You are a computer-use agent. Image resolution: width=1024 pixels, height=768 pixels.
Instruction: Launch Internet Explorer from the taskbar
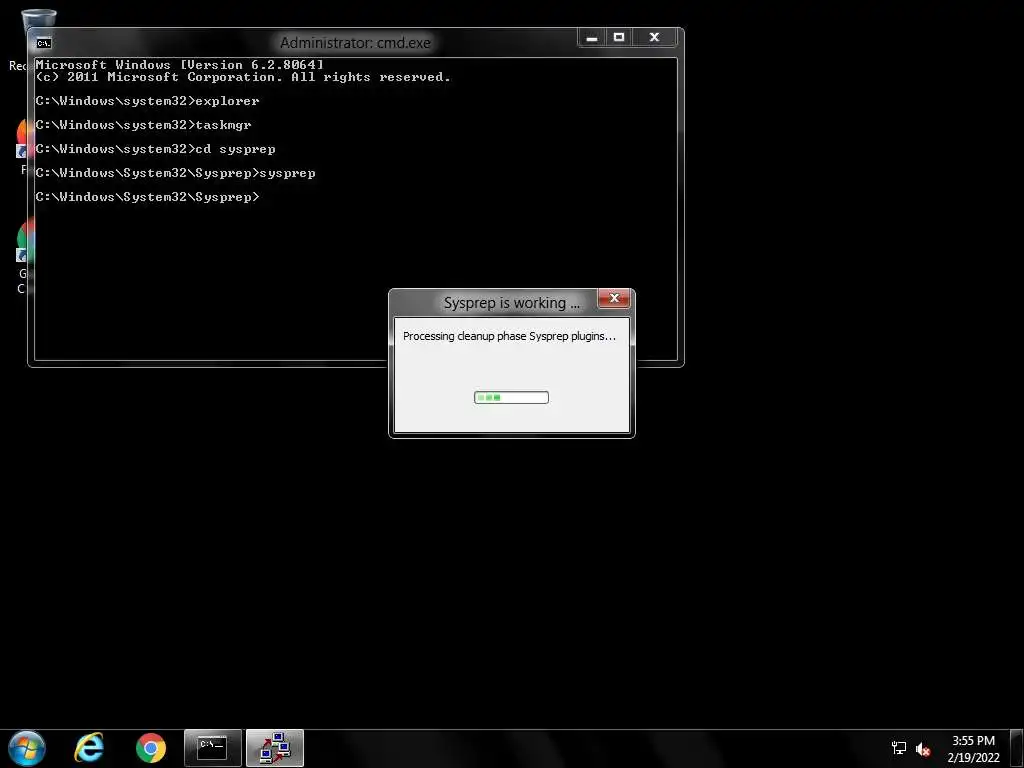click(89, 748)
